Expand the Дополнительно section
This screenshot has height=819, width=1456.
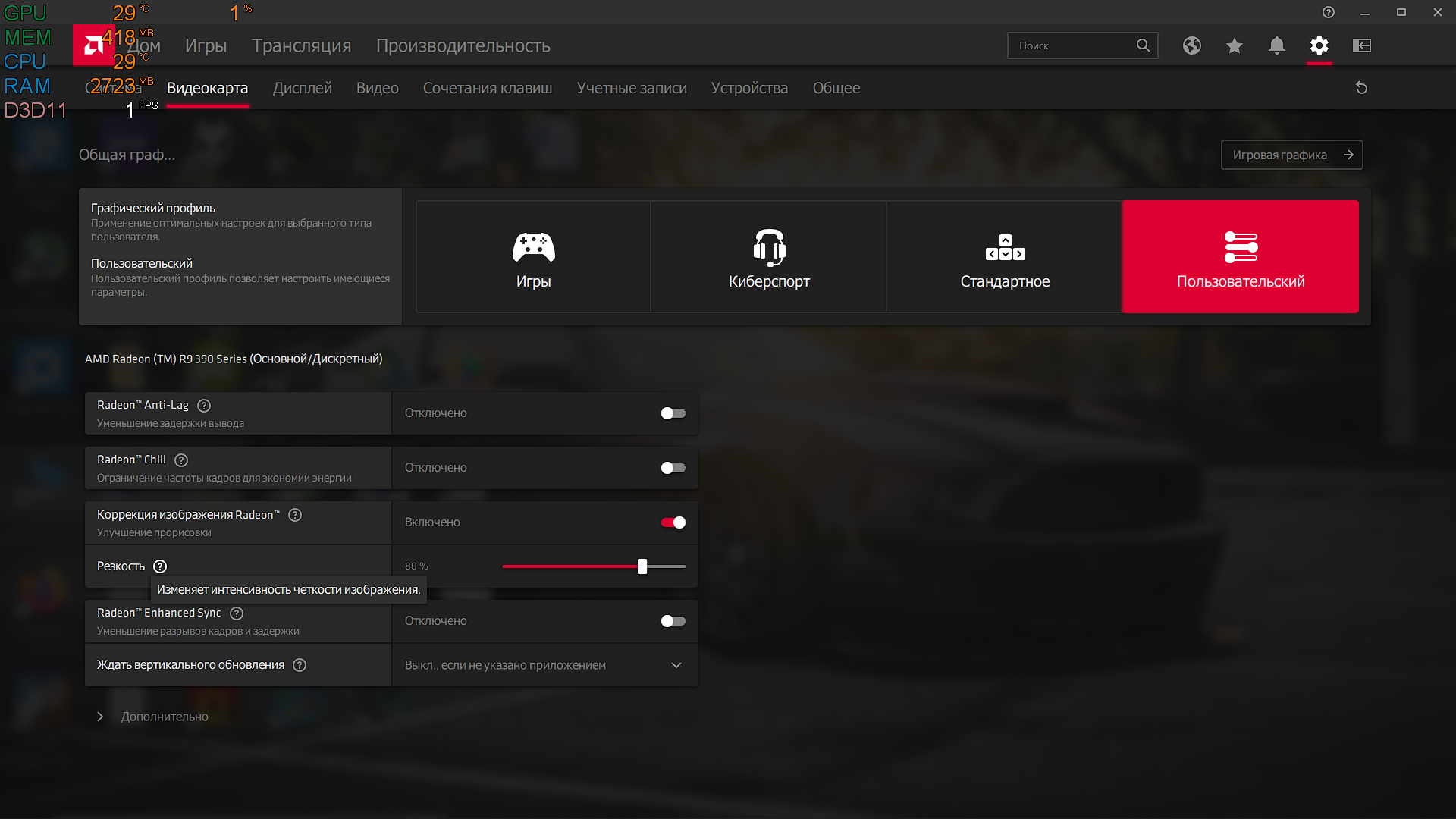coord(164,717)
